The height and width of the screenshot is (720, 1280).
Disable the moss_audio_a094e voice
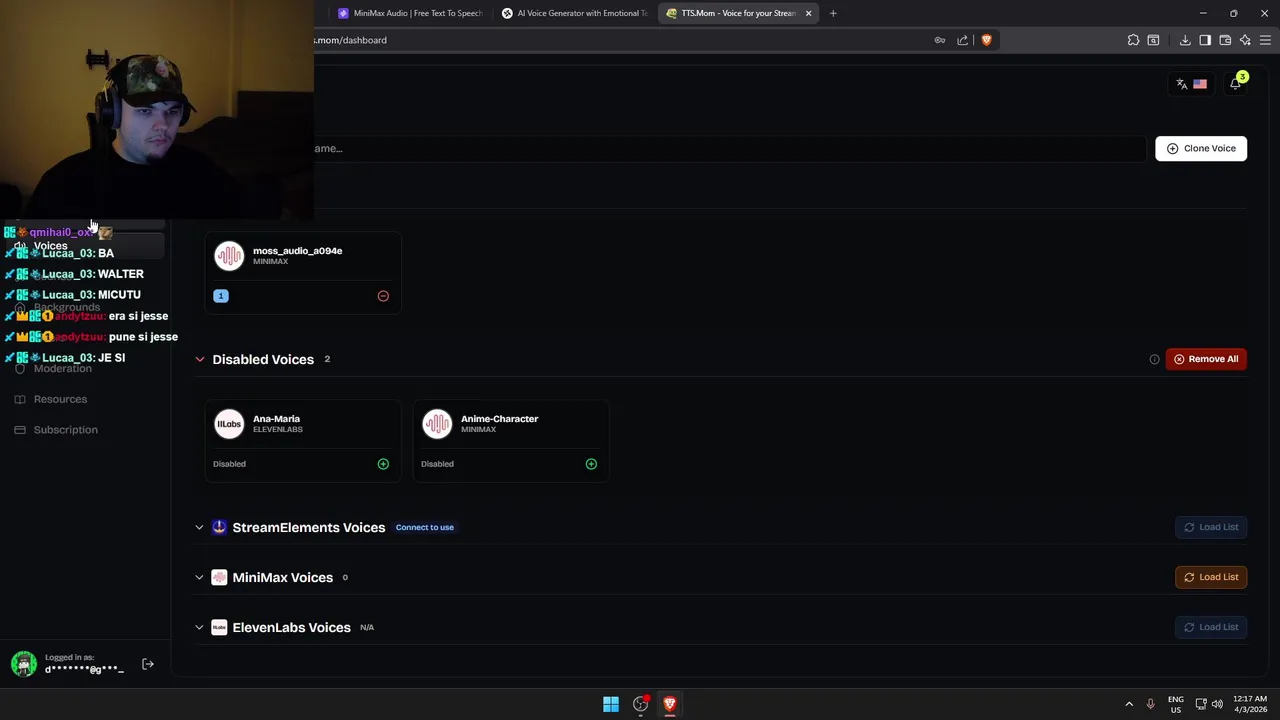tap(383, 296)
